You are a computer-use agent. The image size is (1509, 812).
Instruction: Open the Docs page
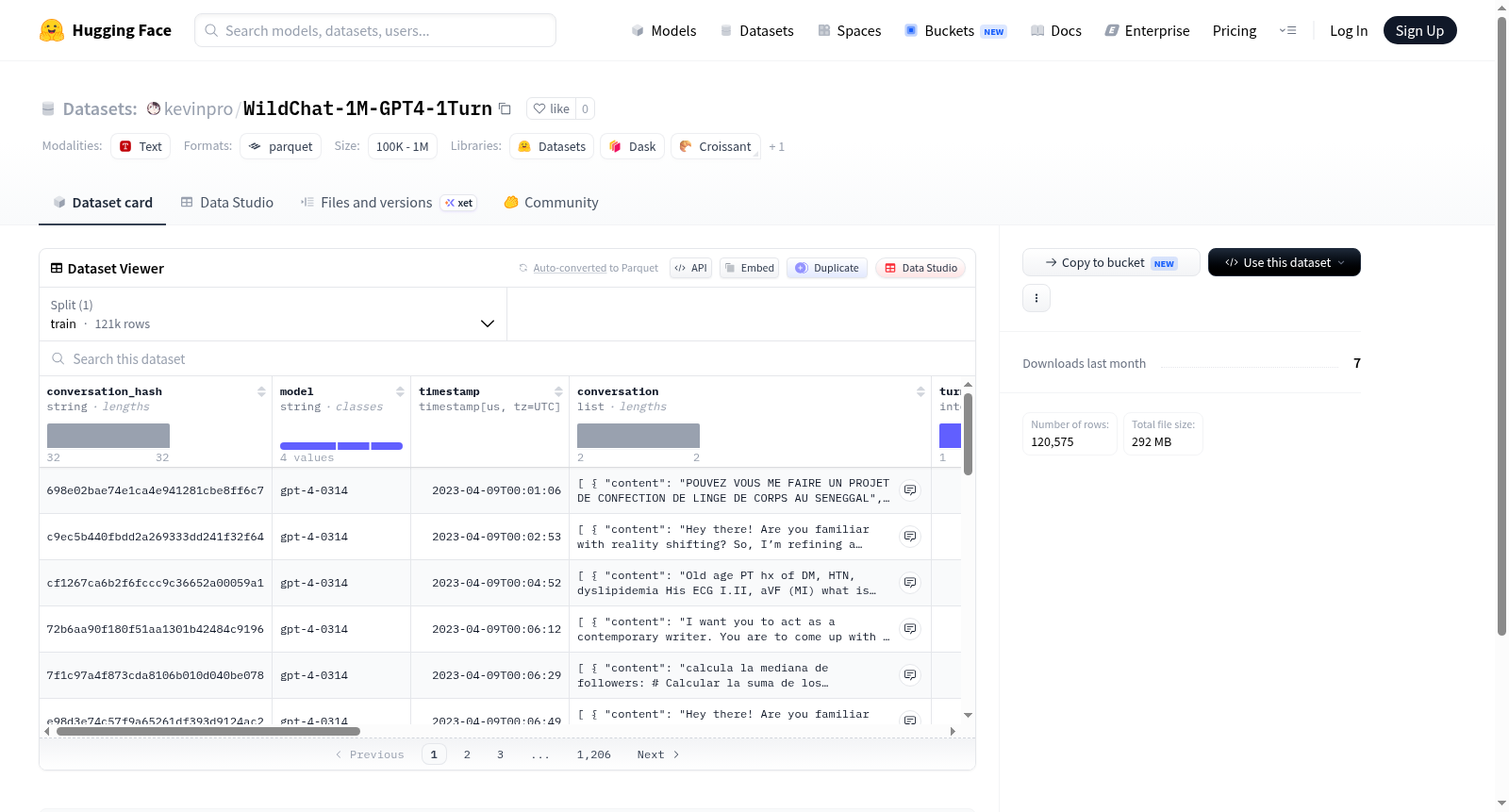[x=1056, y=30]
